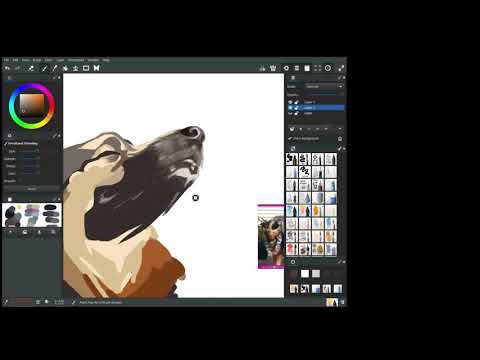This screenshot has height=360, width=480.
Task: Click the Redo arrow in the toolbar
Action: pyautogui.click(x=17, y=68)
